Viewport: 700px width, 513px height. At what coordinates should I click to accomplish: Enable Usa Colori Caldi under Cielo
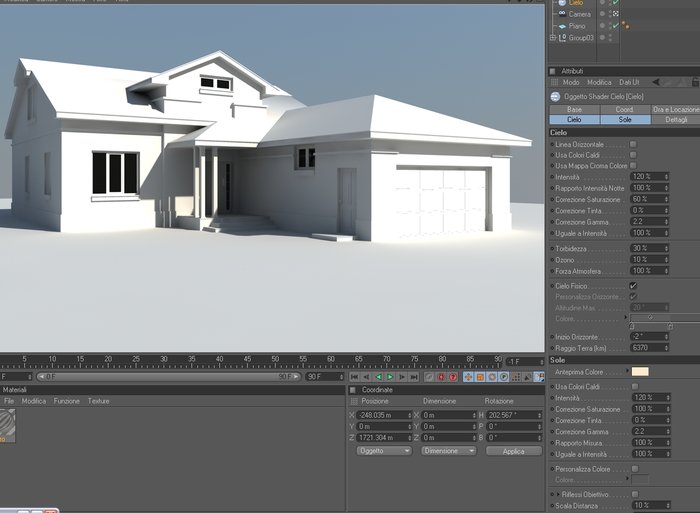click(x=633, y=155)
